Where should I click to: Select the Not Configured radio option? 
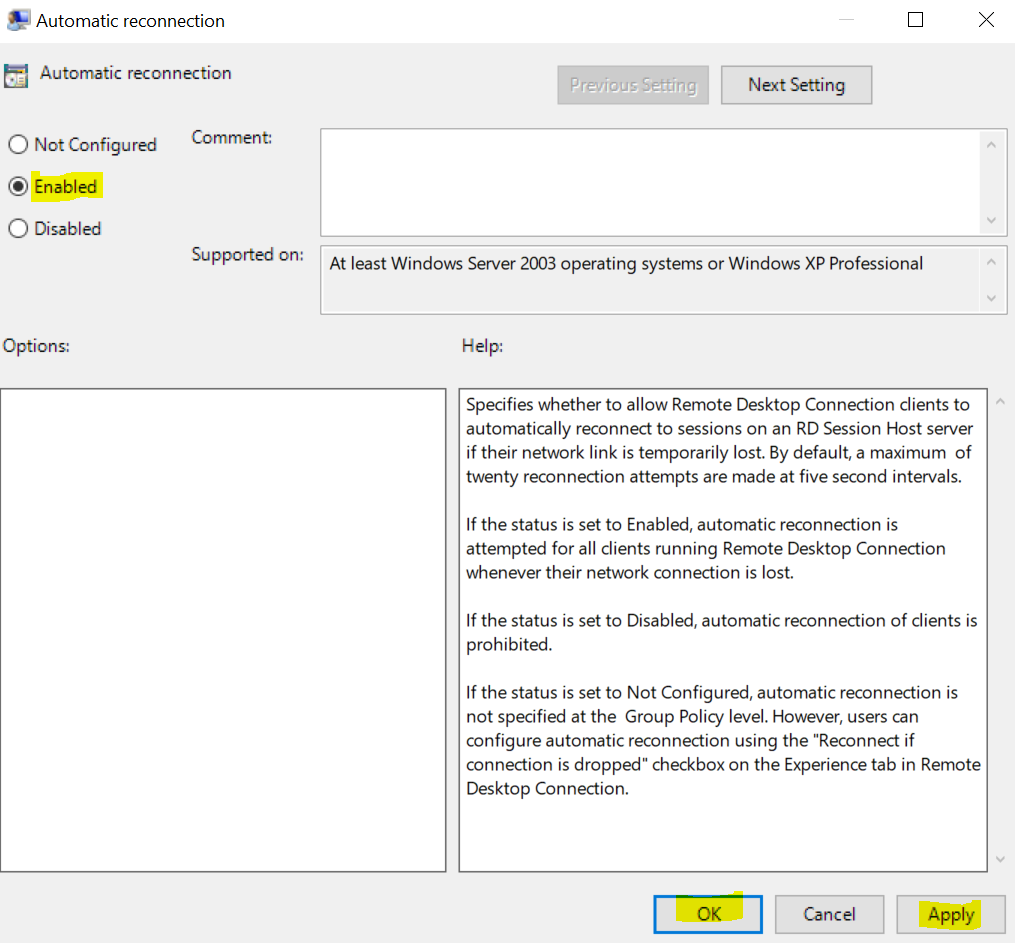click(x=18, y=145)
